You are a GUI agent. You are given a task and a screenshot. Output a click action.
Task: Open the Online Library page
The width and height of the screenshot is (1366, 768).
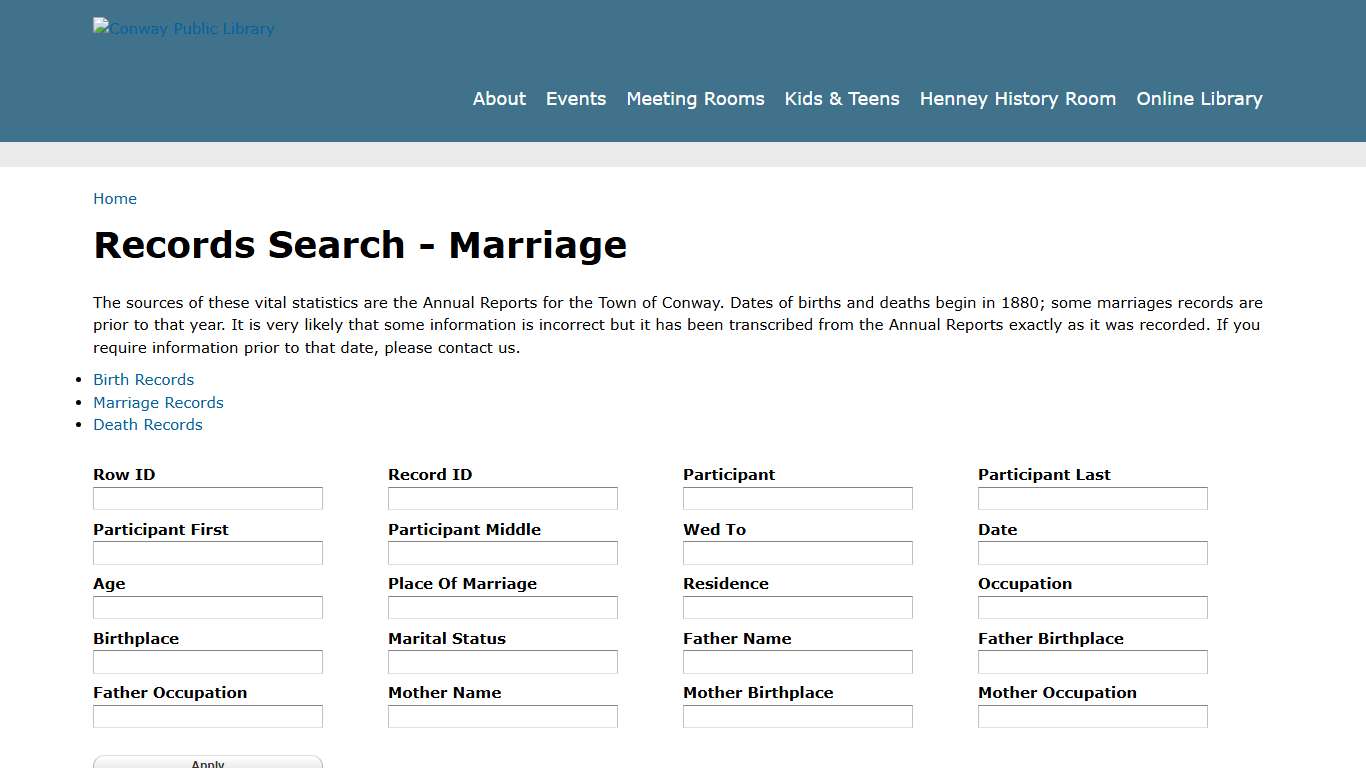tap(1199, 98)
